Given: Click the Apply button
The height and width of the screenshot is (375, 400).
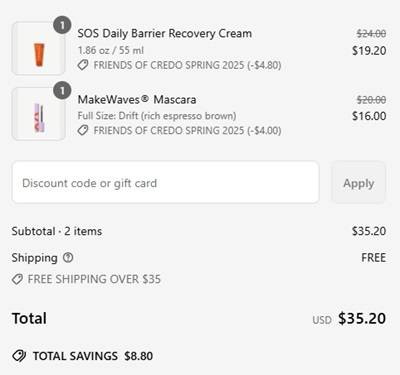Looking at the screenshot, I should [x=359, y=183].
